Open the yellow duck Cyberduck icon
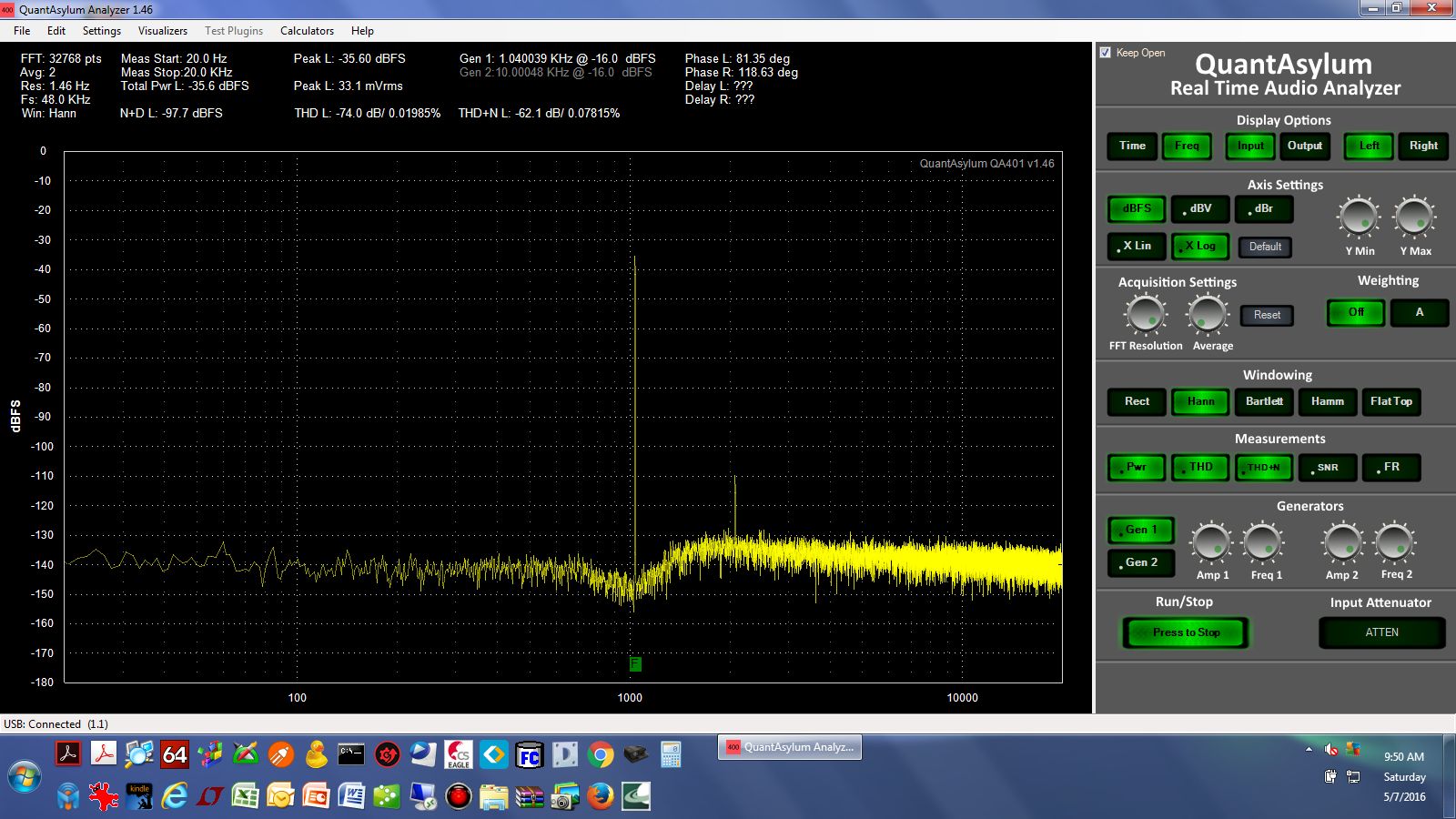 coord(317,754)
